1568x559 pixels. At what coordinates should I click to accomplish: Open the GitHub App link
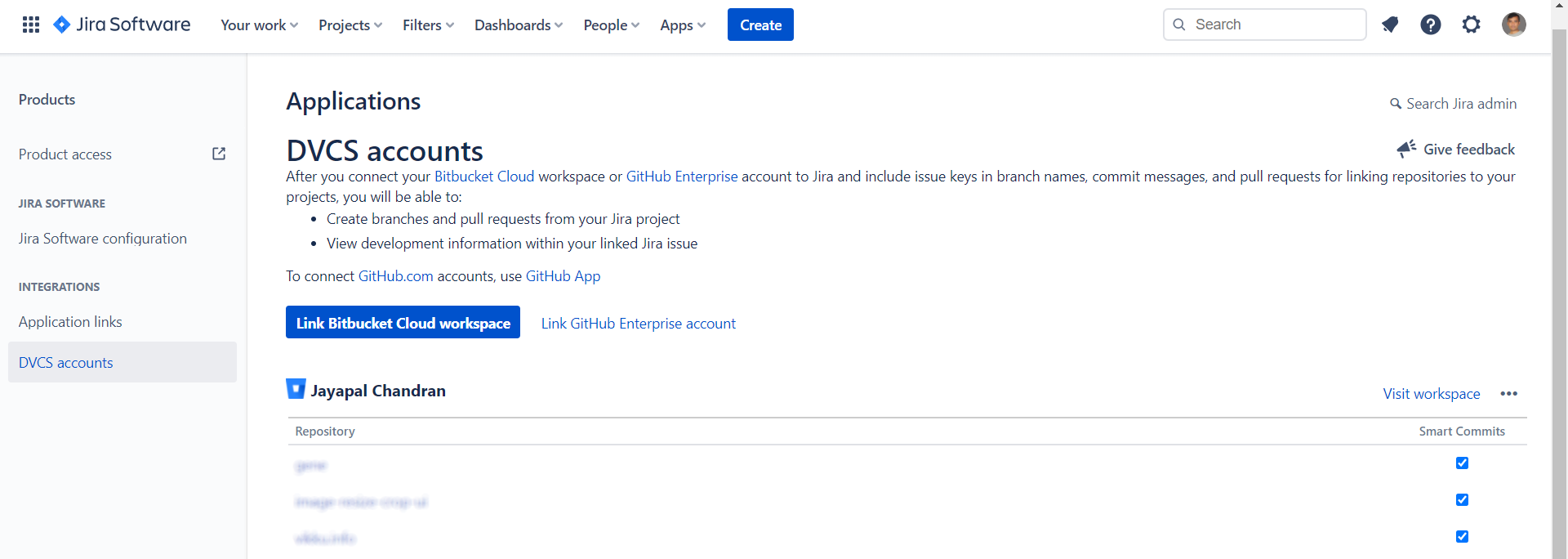[x=563, y=276]
